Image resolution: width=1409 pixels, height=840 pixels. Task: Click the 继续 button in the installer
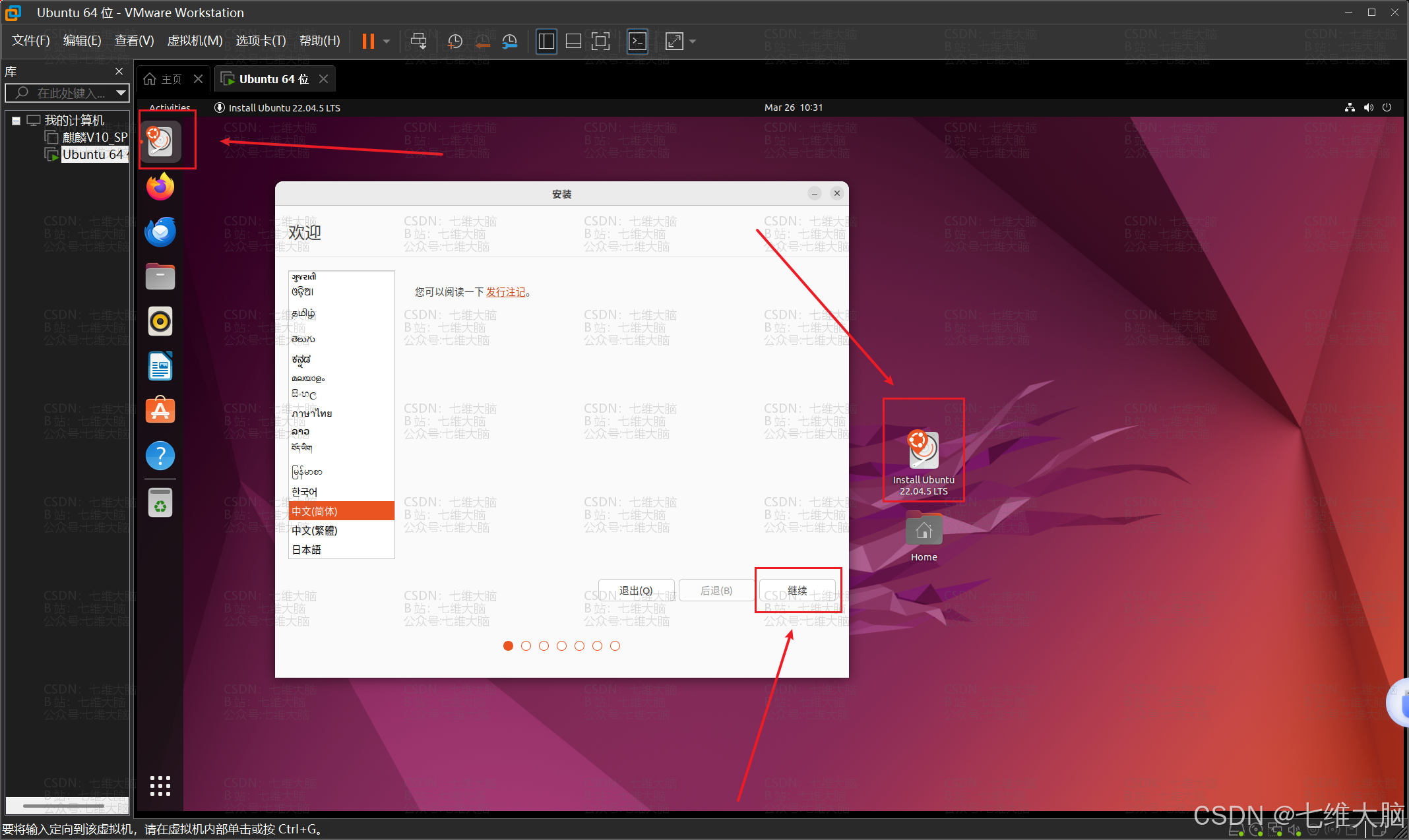pos(797,590)
